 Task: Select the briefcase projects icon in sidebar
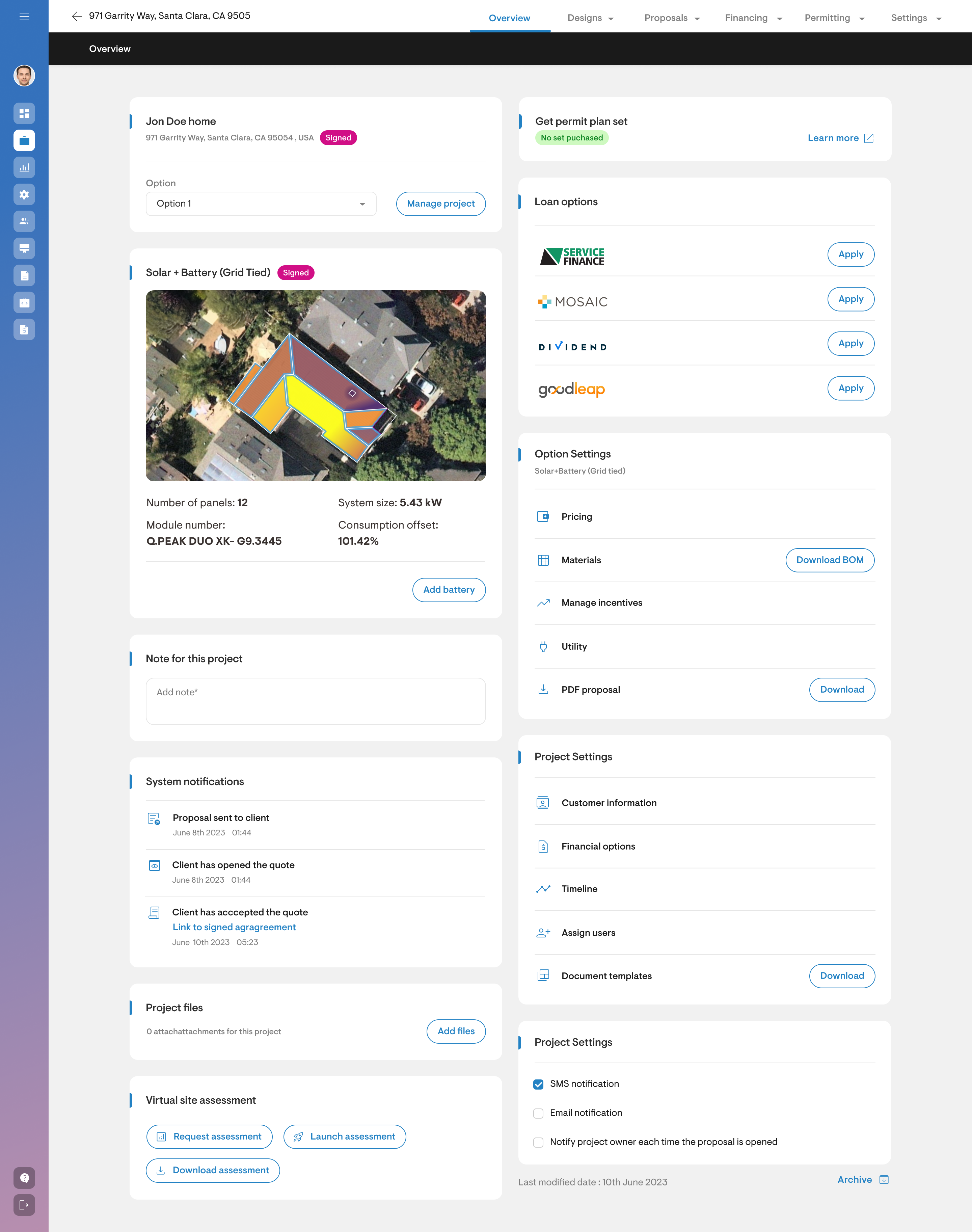click(24, 140)
